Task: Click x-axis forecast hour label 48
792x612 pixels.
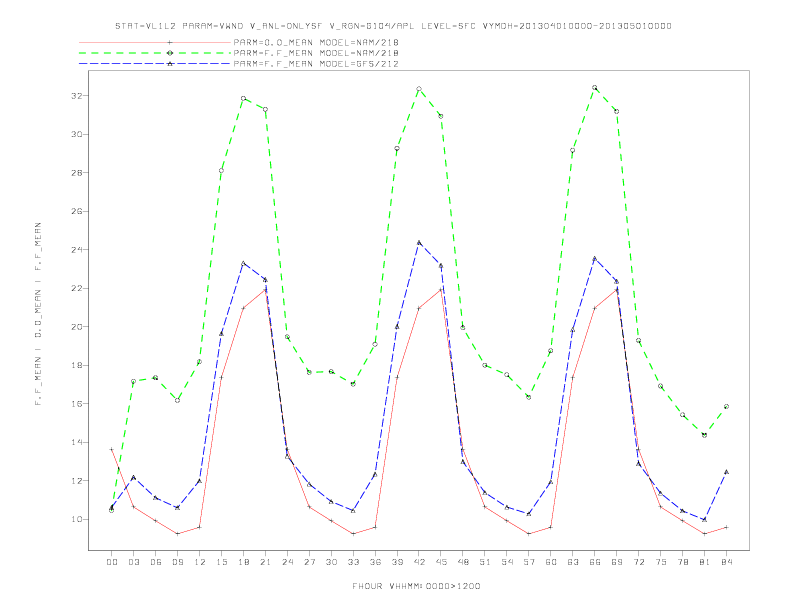Action: [463, 562]
